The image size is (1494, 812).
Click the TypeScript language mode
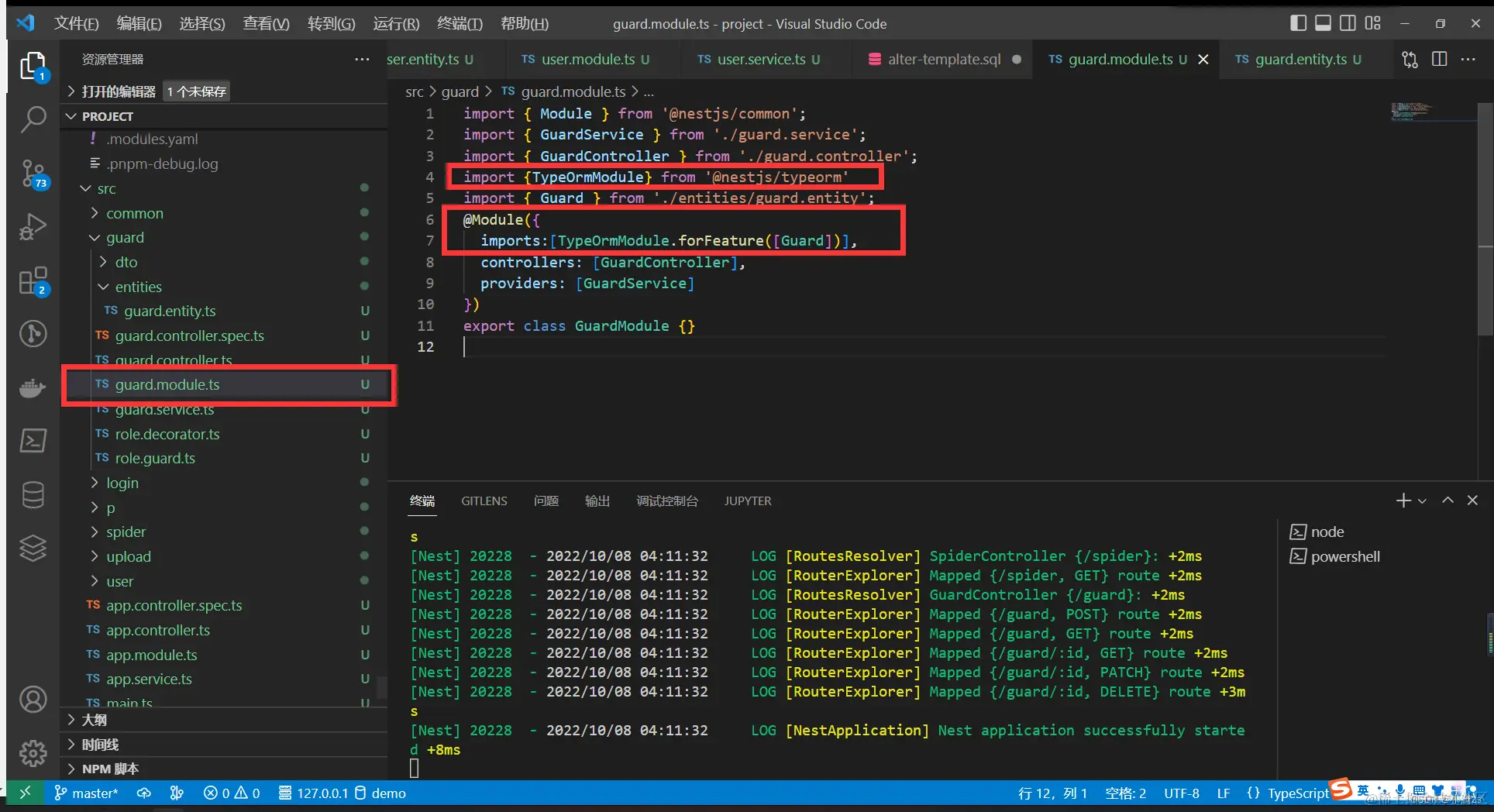tap(1298, 793)
